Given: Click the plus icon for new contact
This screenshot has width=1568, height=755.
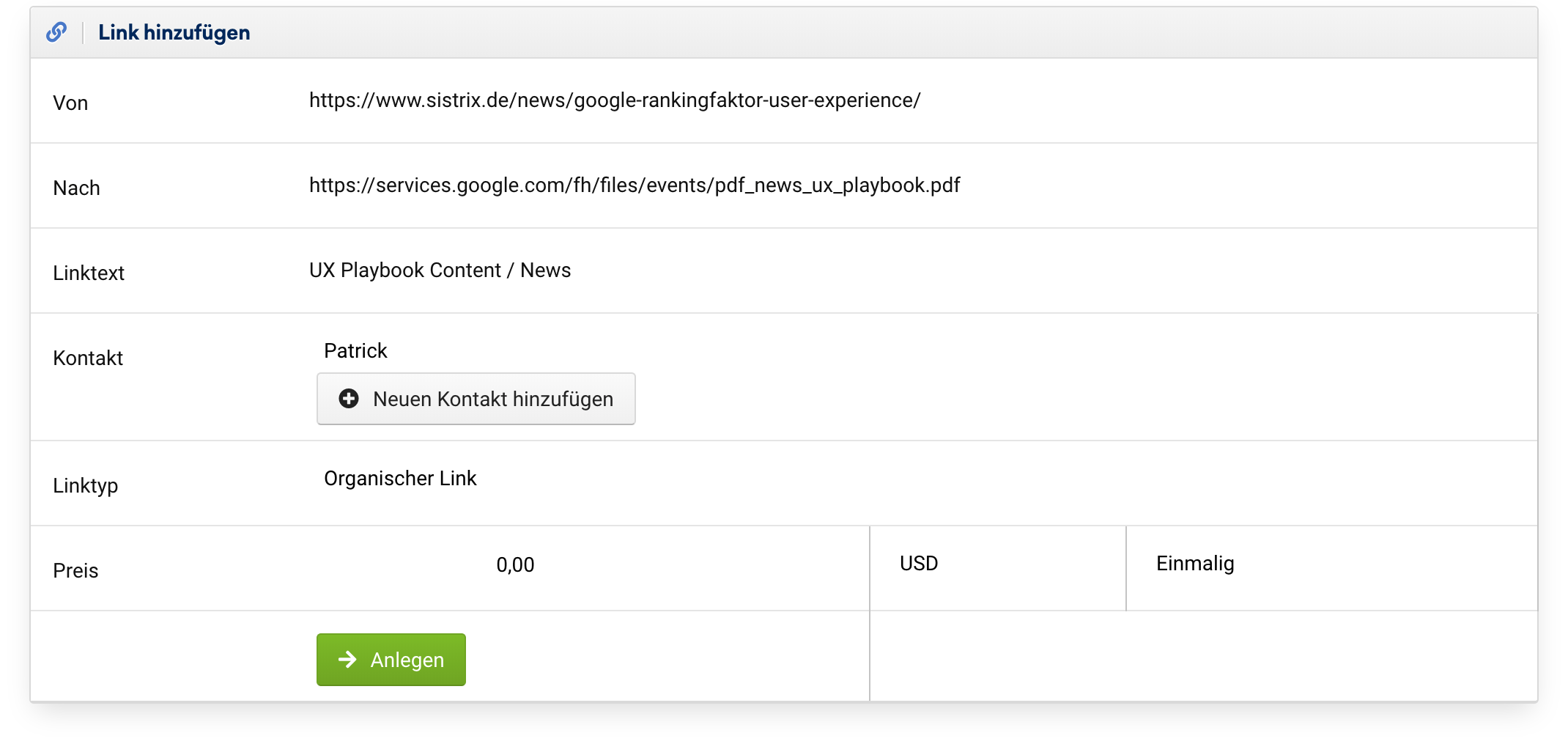Looking at the screenshot, I should point(349,399).
